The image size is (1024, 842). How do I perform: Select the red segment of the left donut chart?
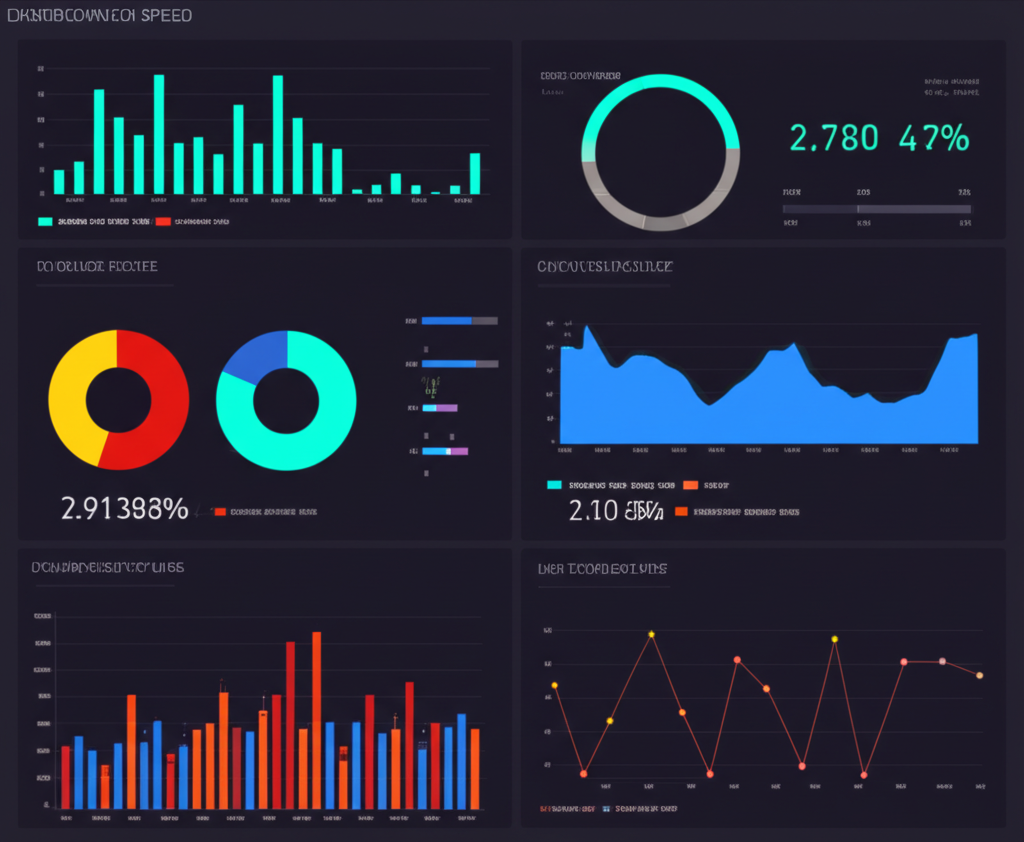pyautogui.click(x=165, y=400)
